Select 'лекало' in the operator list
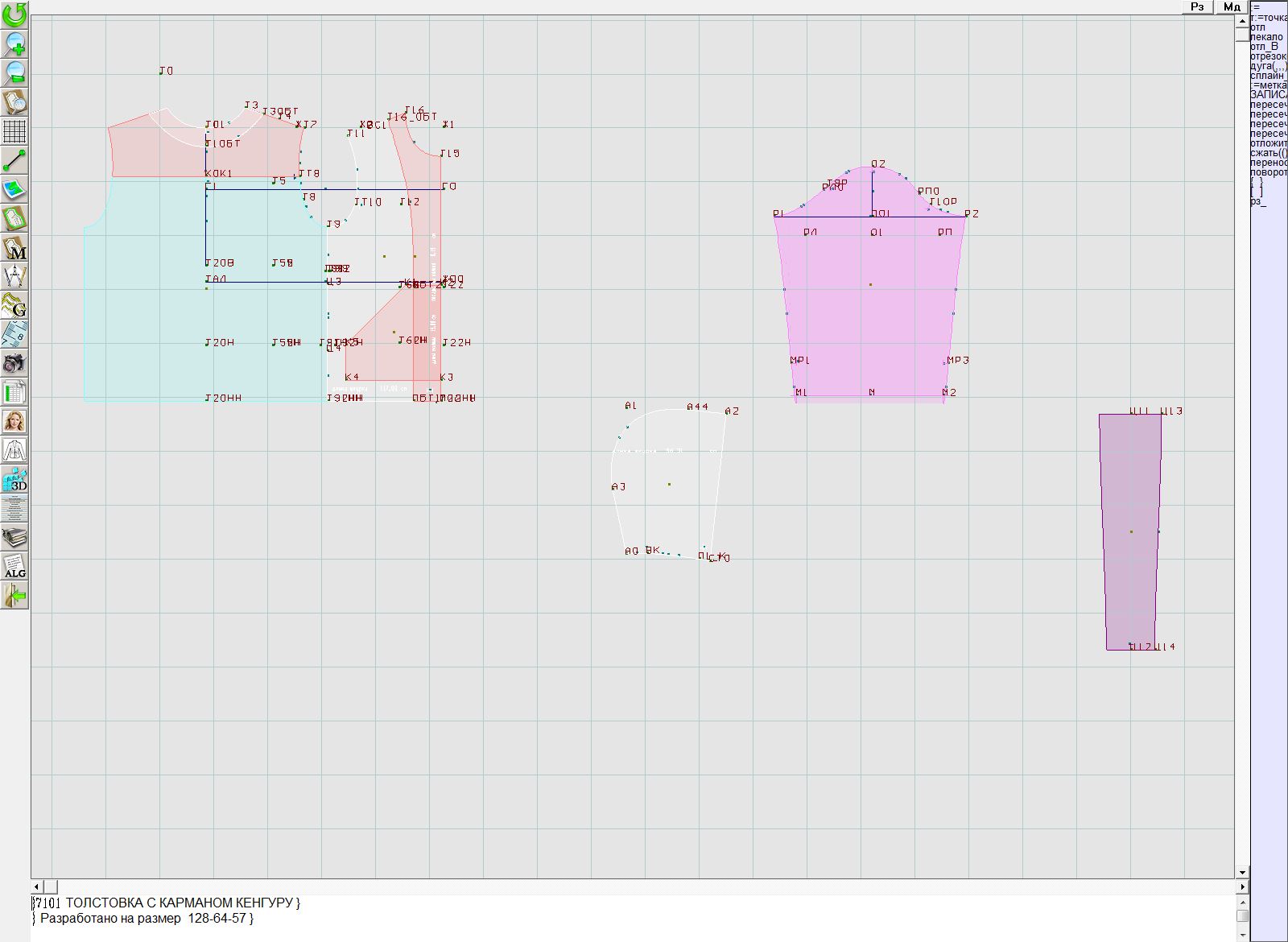Screen dimensions: 1288x942 (1267, 37)
